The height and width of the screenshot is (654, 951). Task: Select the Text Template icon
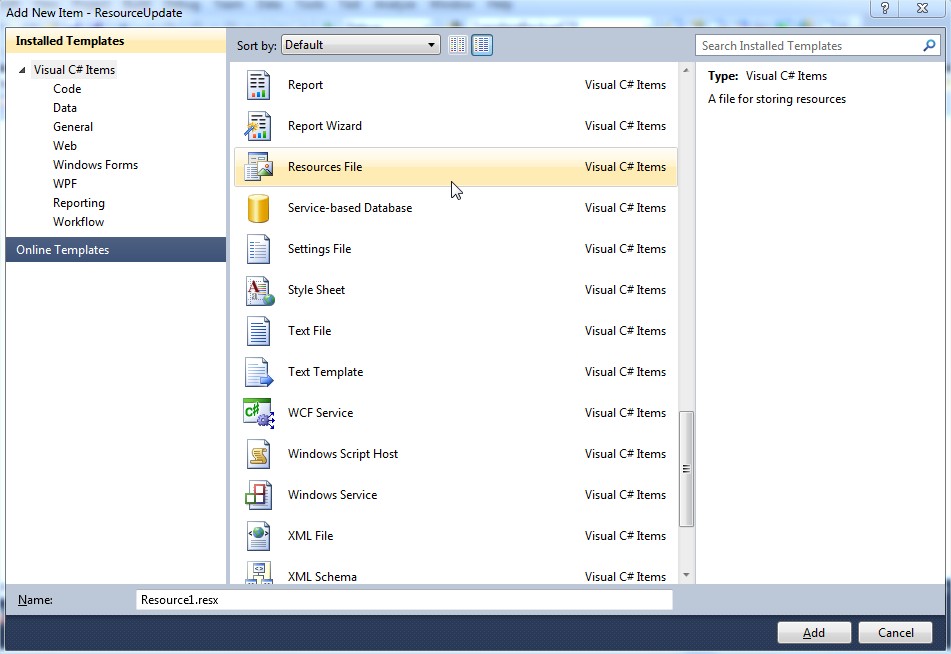259,372
